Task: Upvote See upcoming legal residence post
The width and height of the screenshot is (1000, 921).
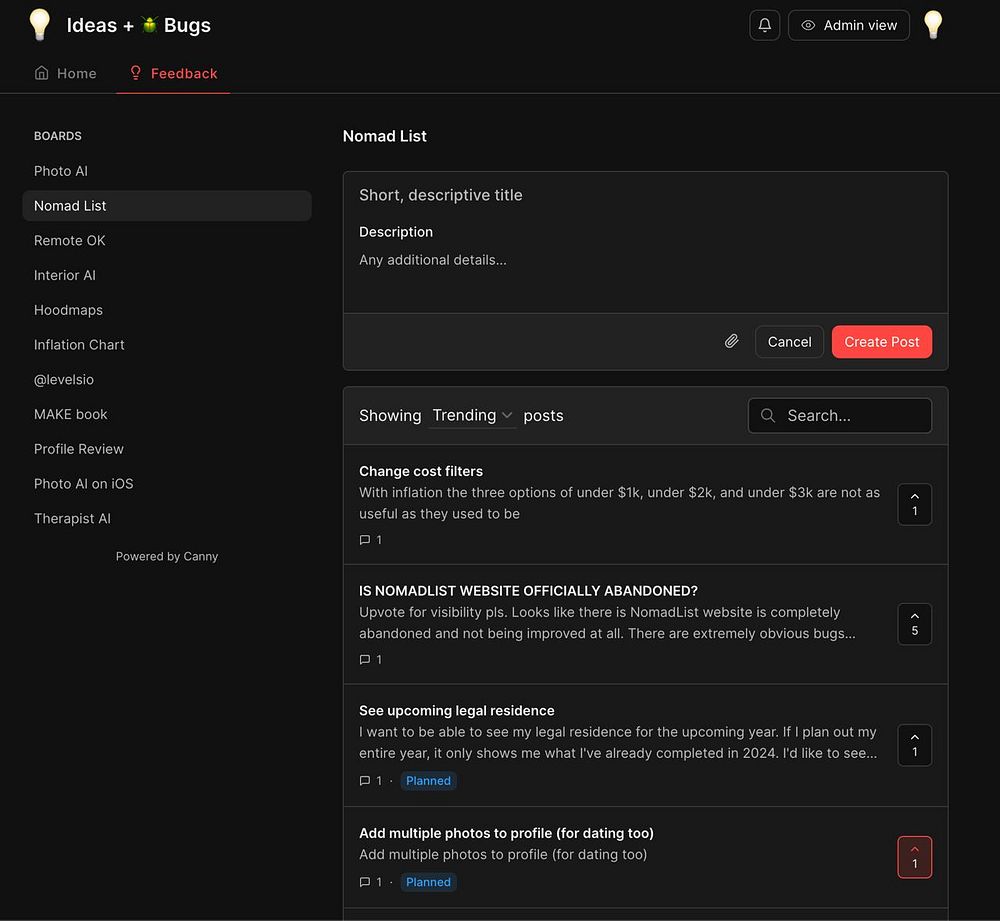Action: coord(915,745)
